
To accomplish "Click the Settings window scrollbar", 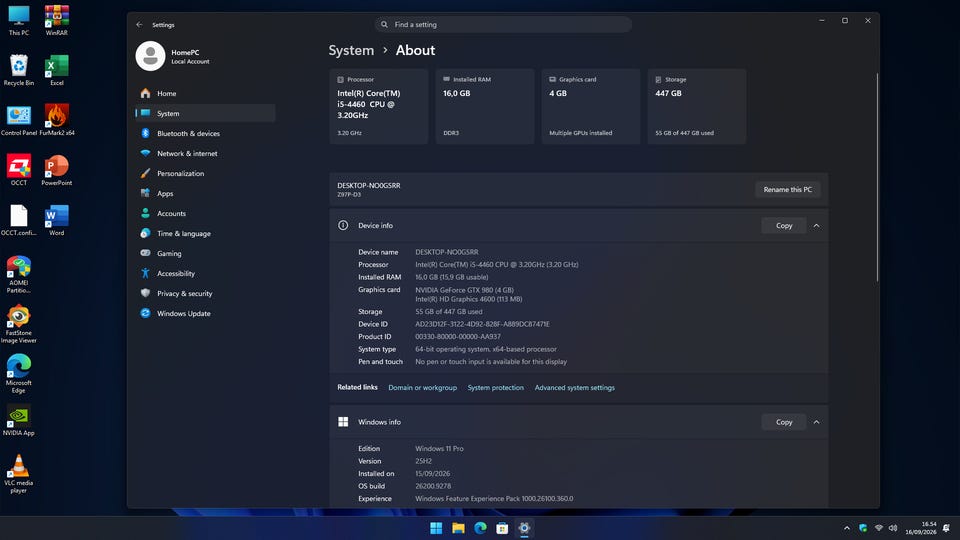I will (x=877, y=178).
